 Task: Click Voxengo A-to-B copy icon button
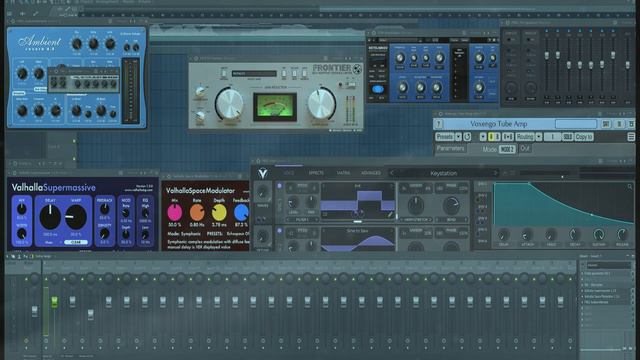click(x=508, y=137)
